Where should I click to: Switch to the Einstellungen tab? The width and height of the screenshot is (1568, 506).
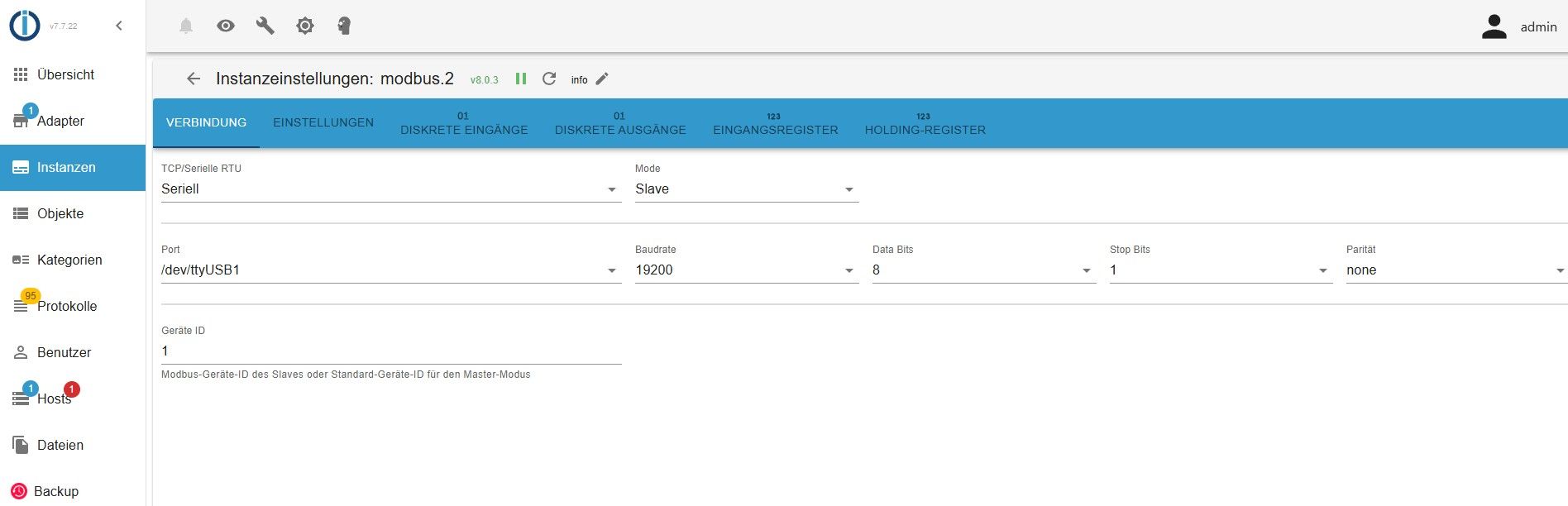323,122
